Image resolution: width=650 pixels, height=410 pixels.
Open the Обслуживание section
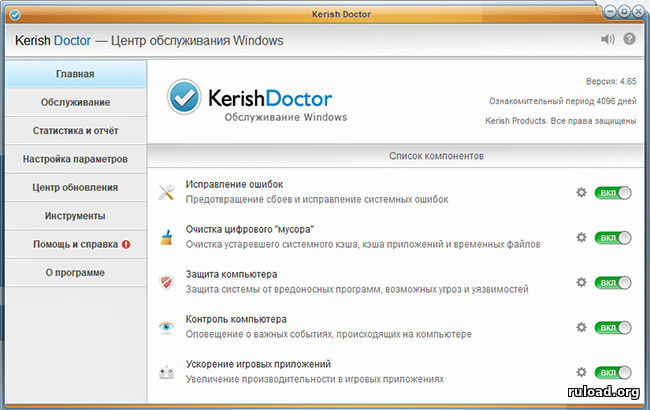[76, 102]
